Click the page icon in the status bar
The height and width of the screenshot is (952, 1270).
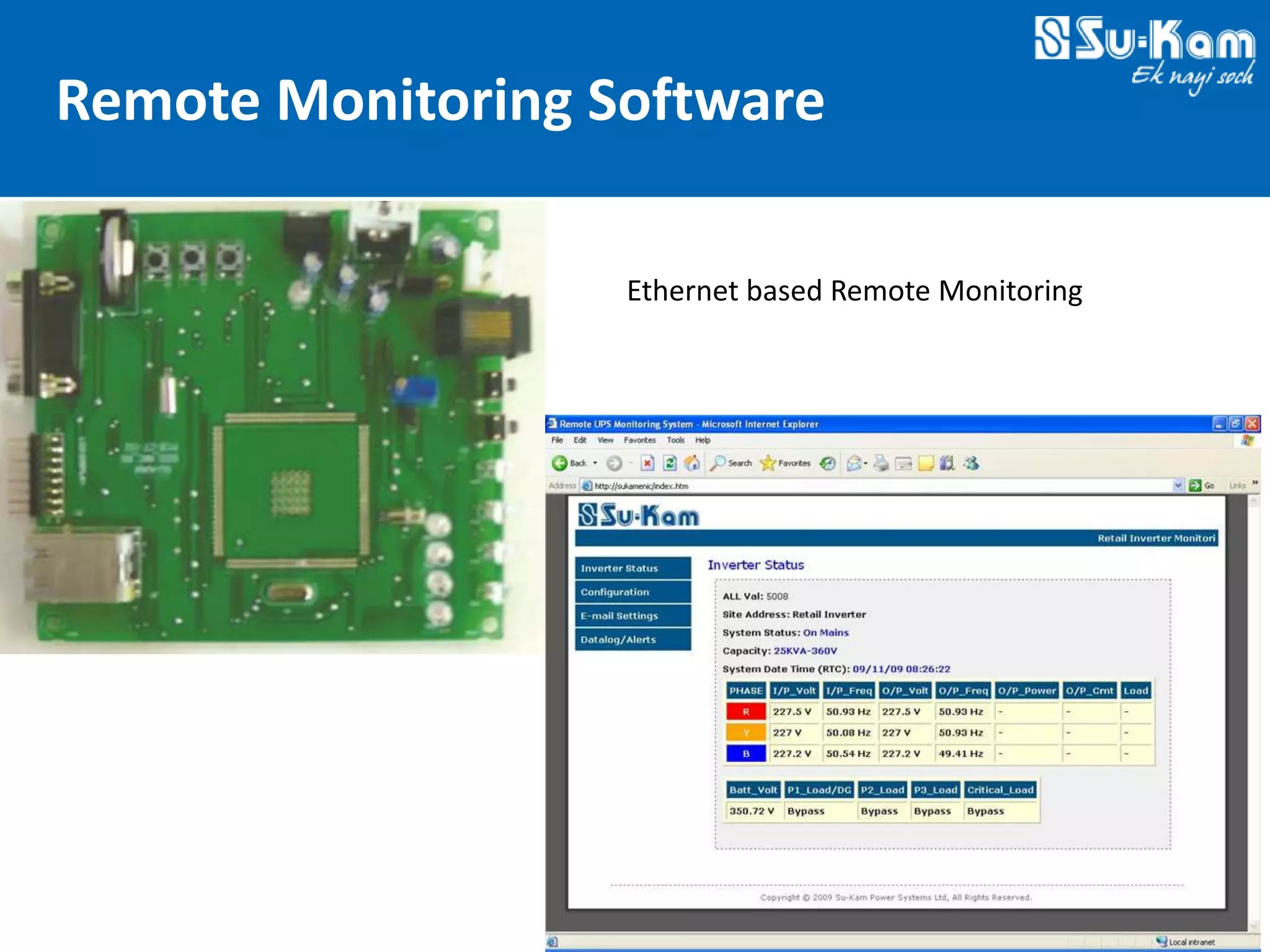[x=553, y=941]
